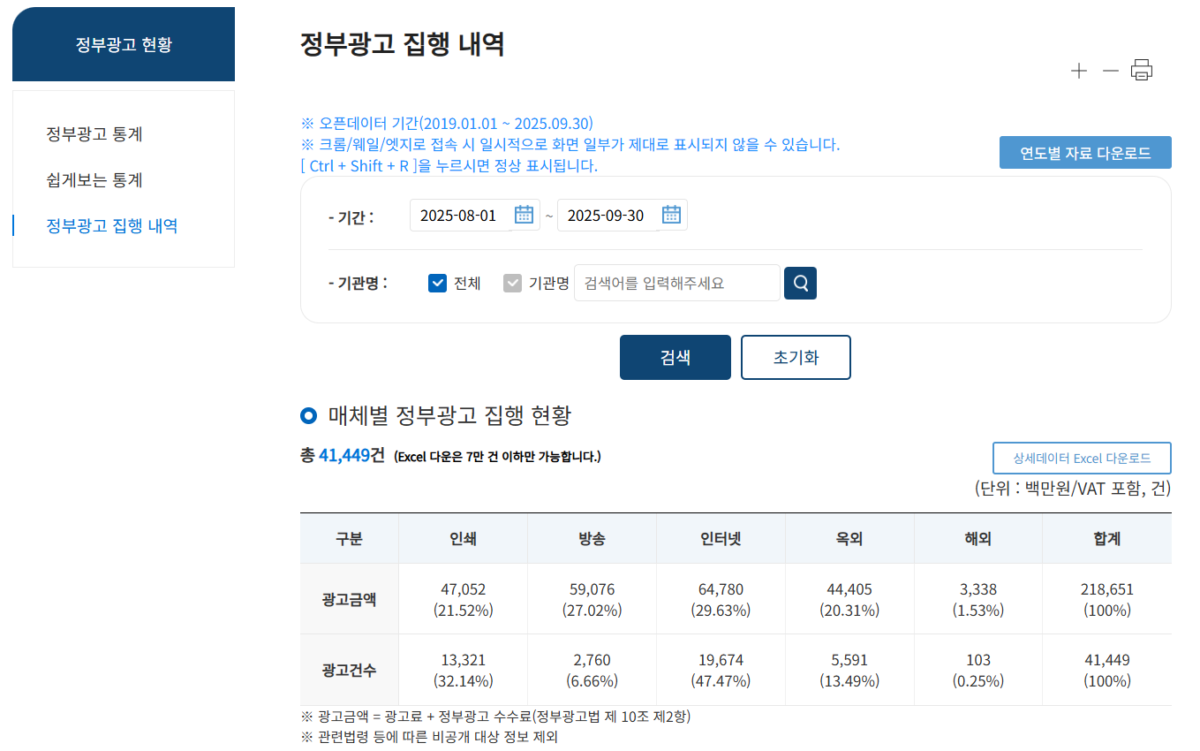Open the end date calendar picker
Image resolution: width=1200 pixels, height=751 pixels.
pos(671,215)
